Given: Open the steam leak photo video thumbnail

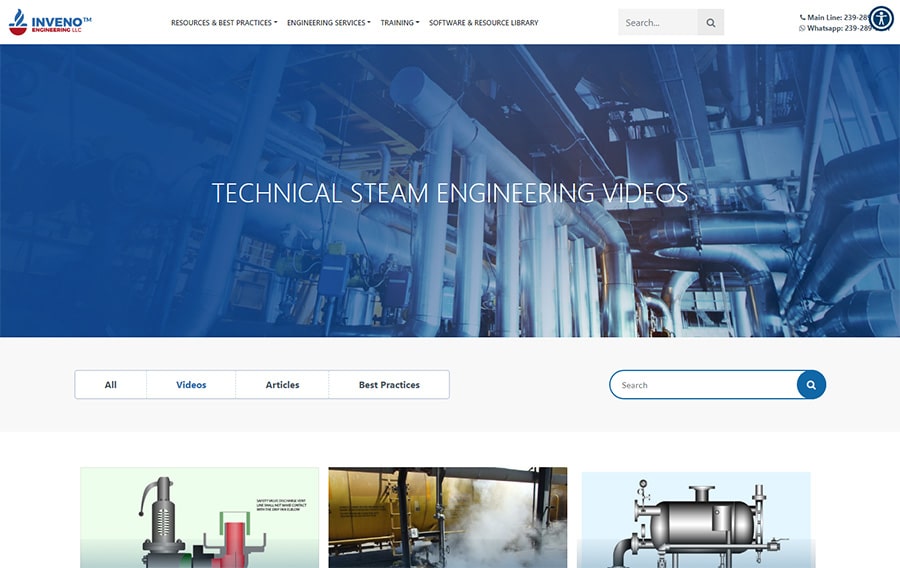Looking at the screenshot, I should point(447,517).
